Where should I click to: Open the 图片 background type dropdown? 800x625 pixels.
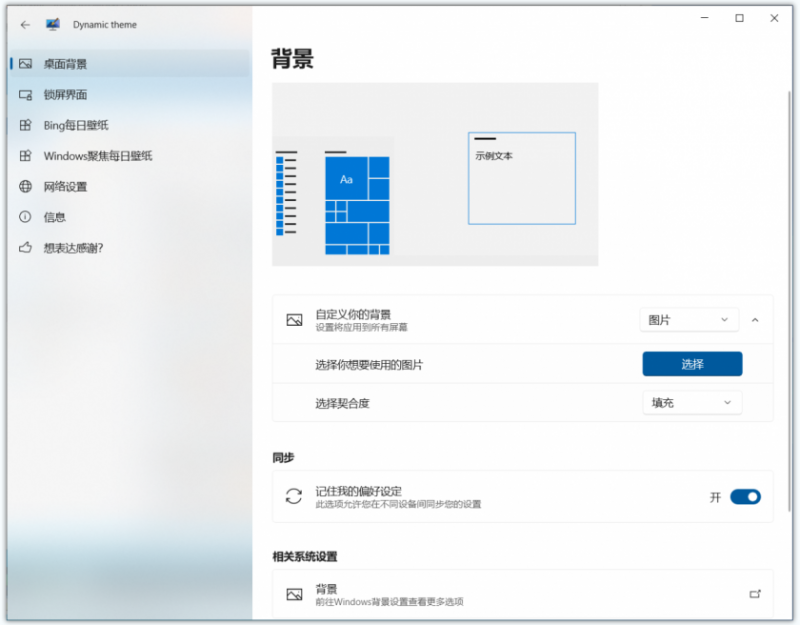pos(689,320)
